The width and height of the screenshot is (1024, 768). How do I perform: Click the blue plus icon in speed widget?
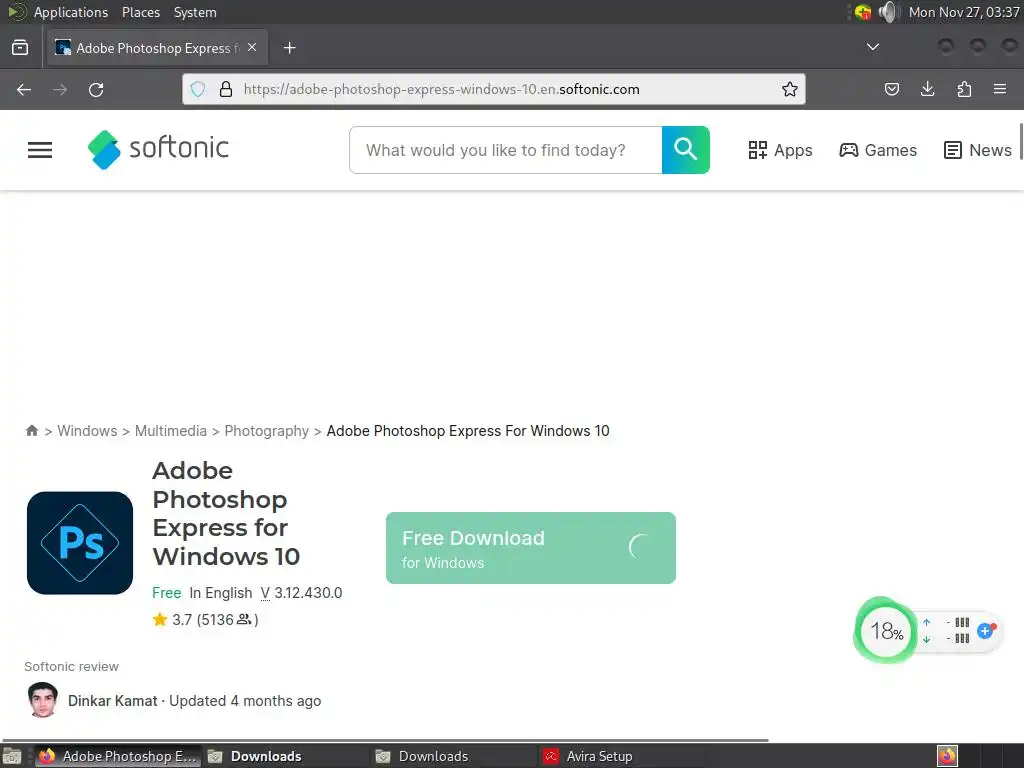tap(986, 631)
